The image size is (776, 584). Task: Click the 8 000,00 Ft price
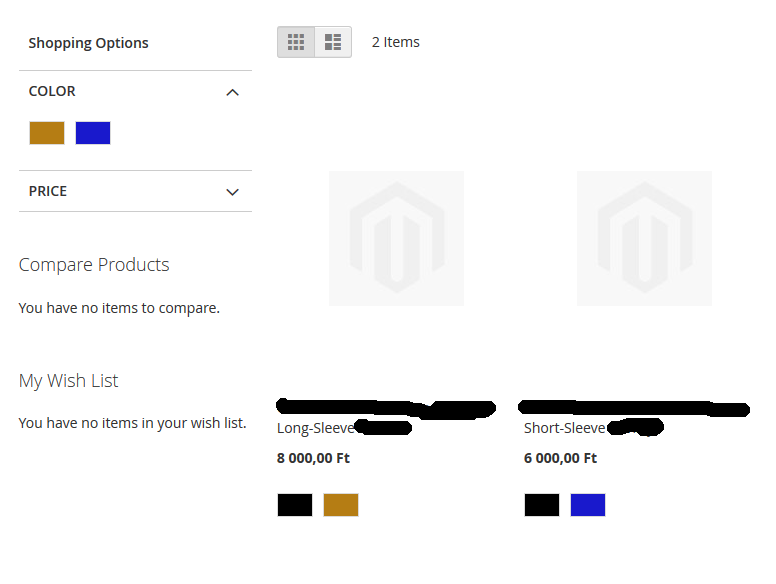313,458
